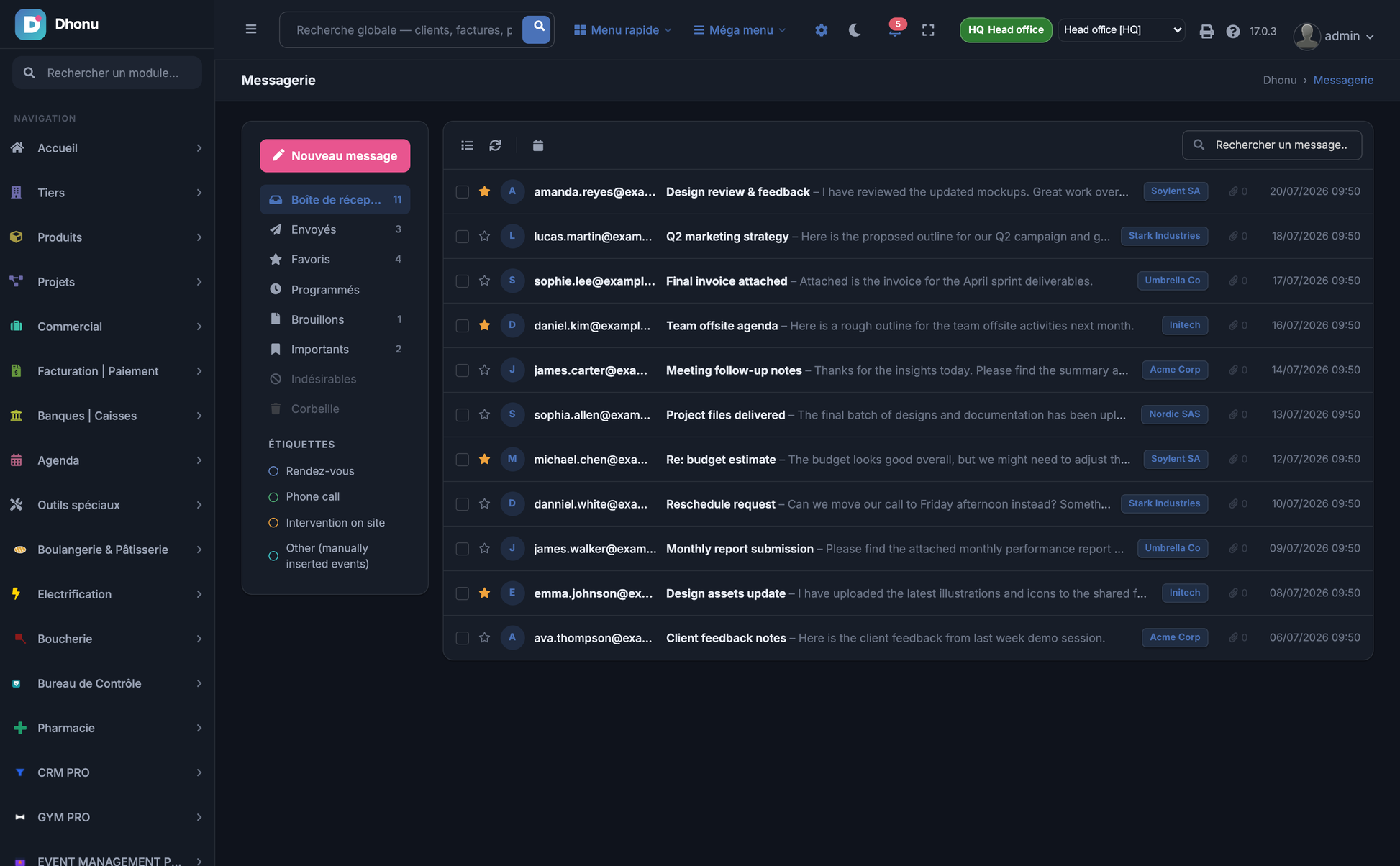Star the james.carter message
This screenshot has width=1400, height=866.
[x=484, y=370]
